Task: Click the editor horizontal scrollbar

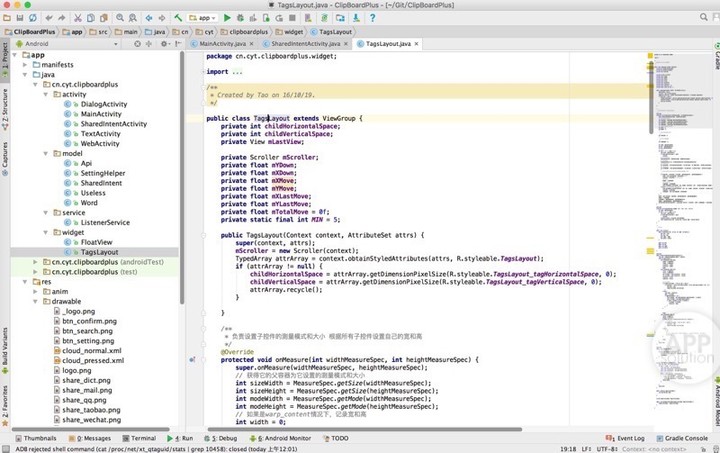Action: 365,430
